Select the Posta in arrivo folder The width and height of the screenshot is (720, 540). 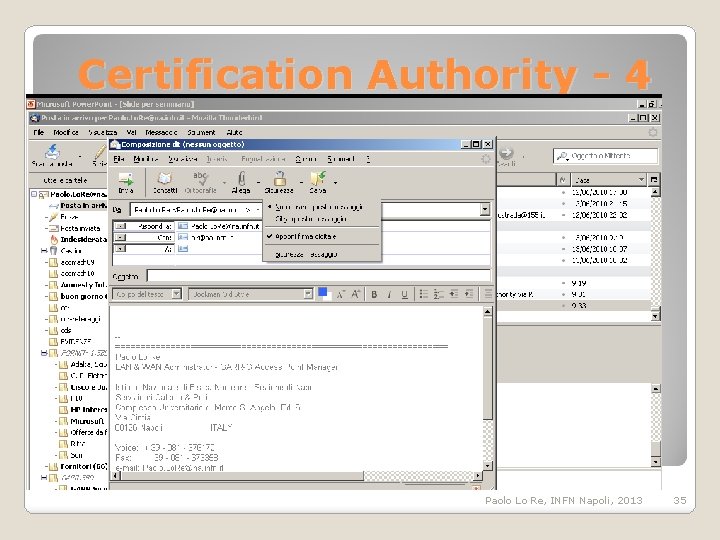click(84, 206)
